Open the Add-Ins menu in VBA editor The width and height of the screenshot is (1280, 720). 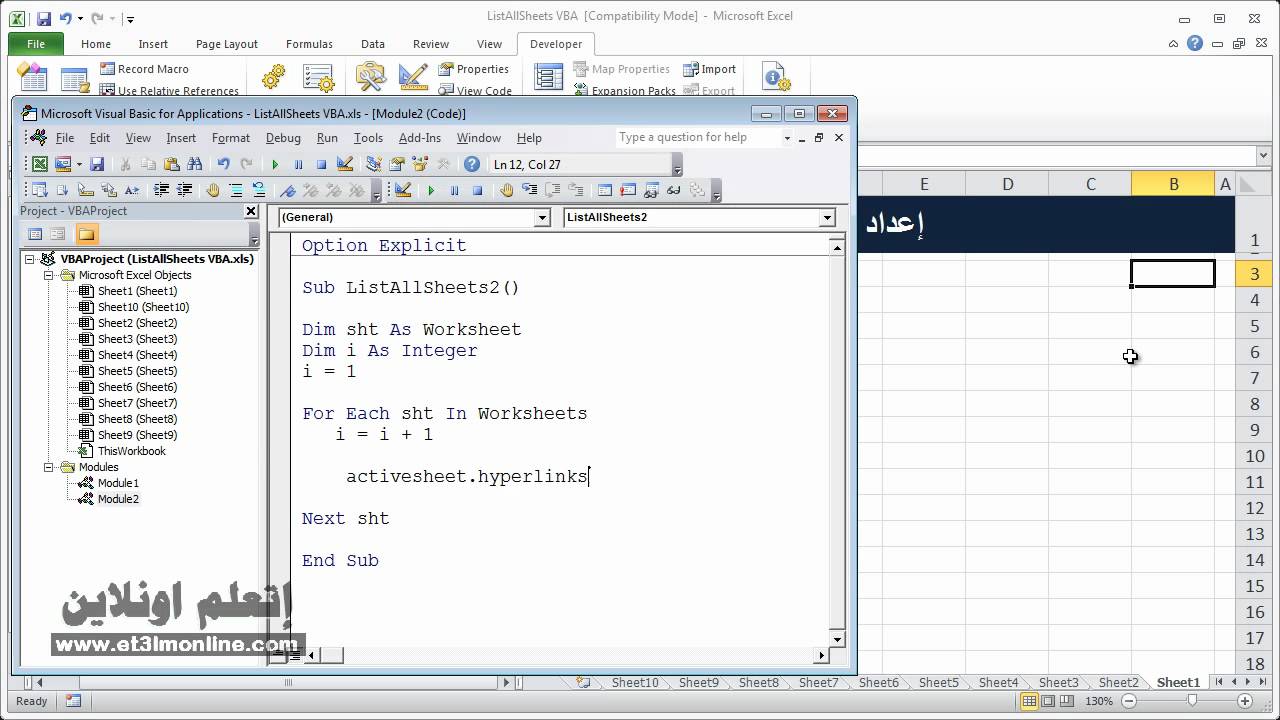click(420, 138)
